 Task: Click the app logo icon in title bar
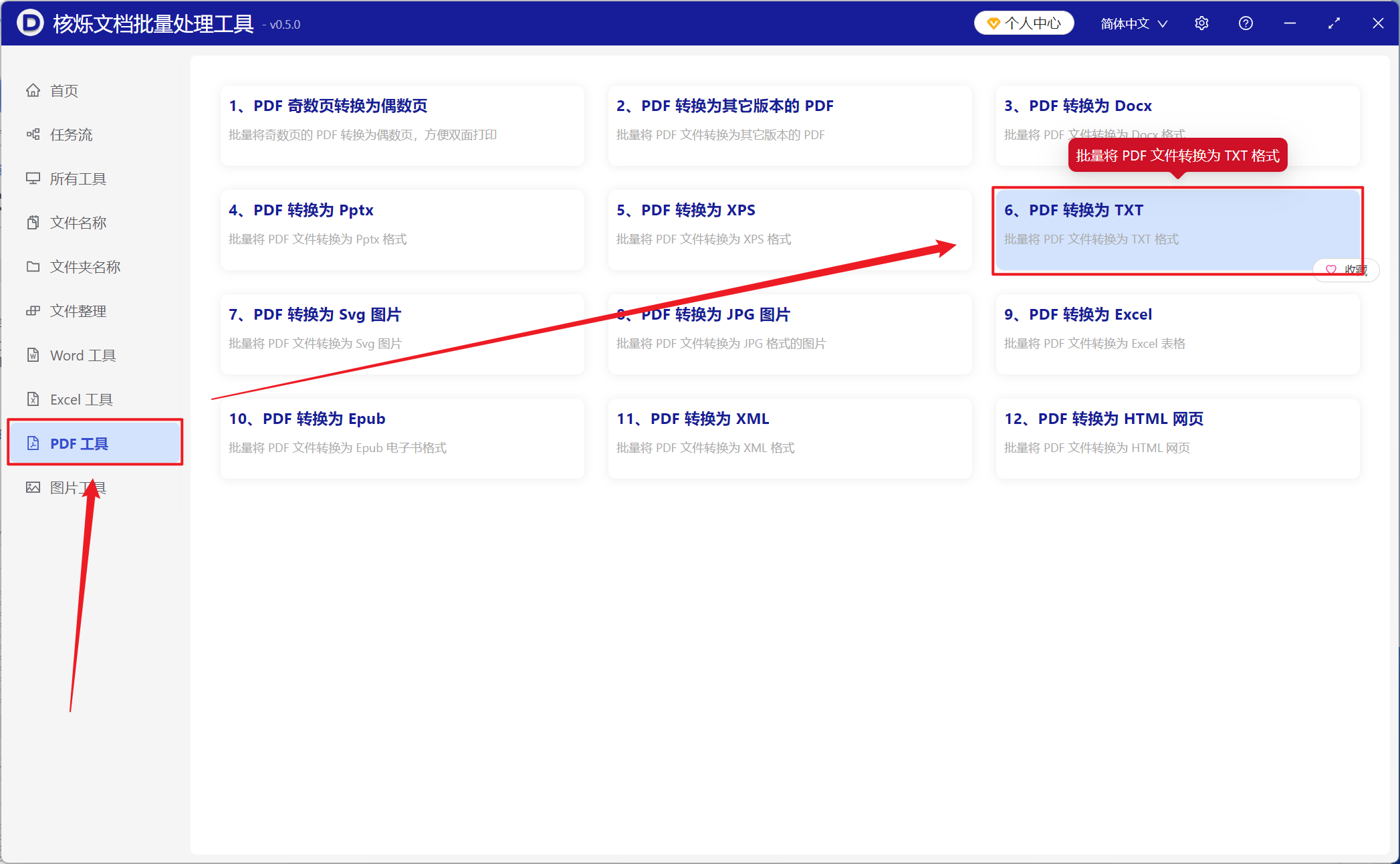(30, 23)
